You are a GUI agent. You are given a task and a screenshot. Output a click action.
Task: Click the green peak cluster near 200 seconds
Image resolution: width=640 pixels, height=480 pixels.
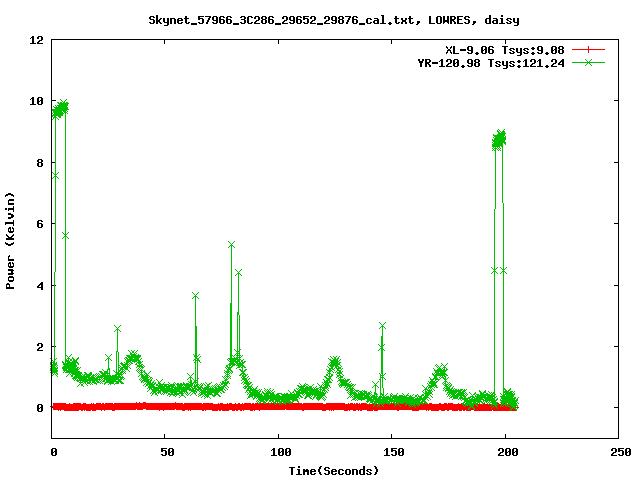tap(499, 138)
